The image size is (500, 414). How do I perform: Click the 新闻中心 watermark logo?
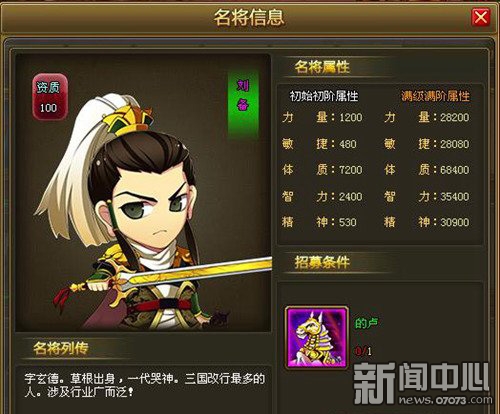(x=423, y=383)
